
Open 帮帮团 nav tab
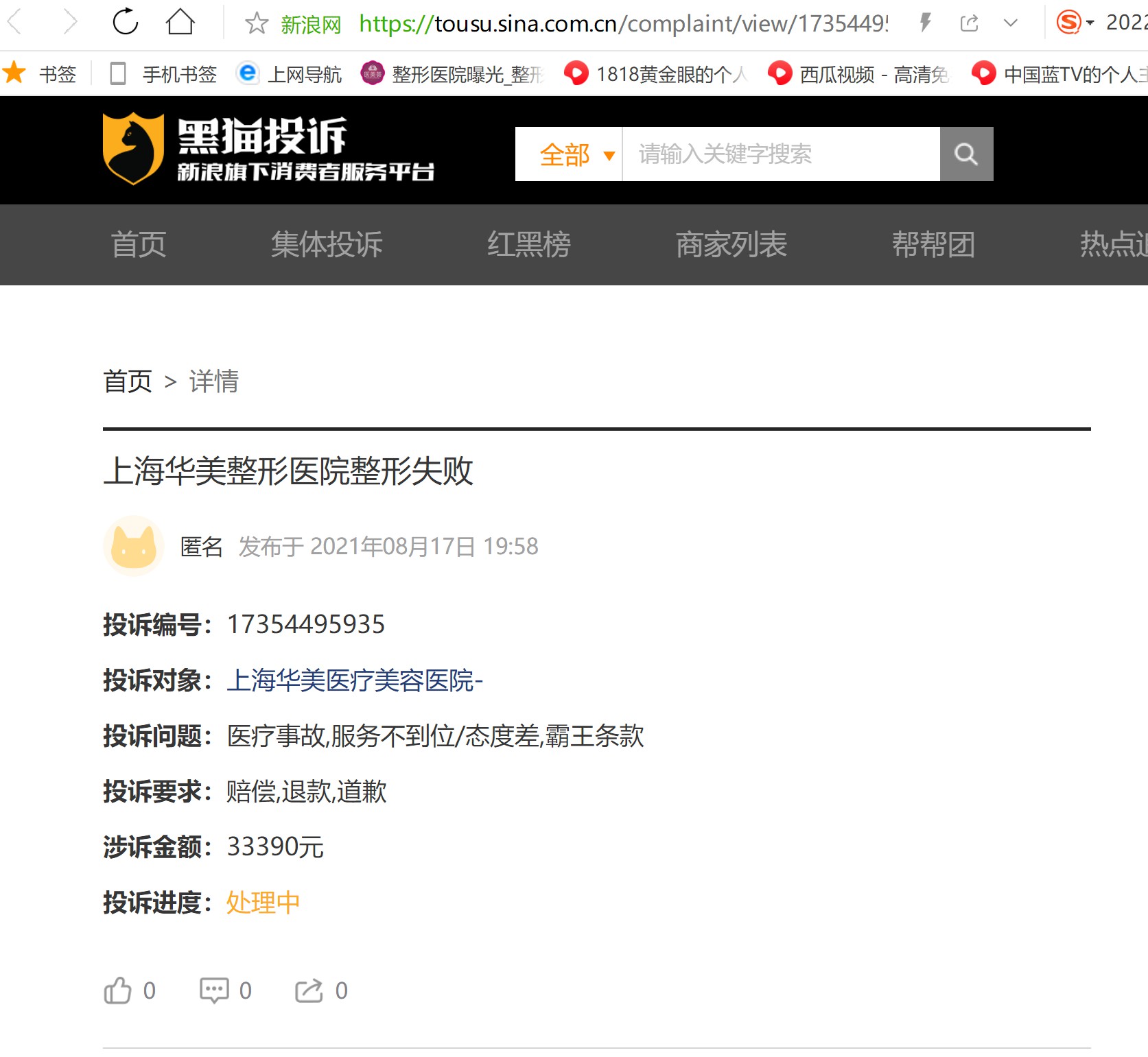pos(934,244)
